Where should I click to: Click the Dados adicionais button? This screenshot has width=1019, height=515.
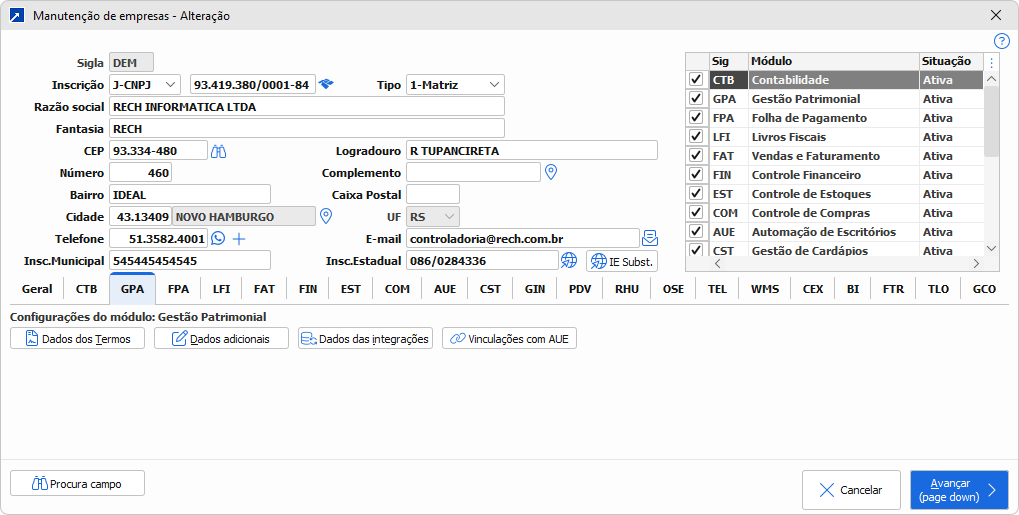[221, 339]
